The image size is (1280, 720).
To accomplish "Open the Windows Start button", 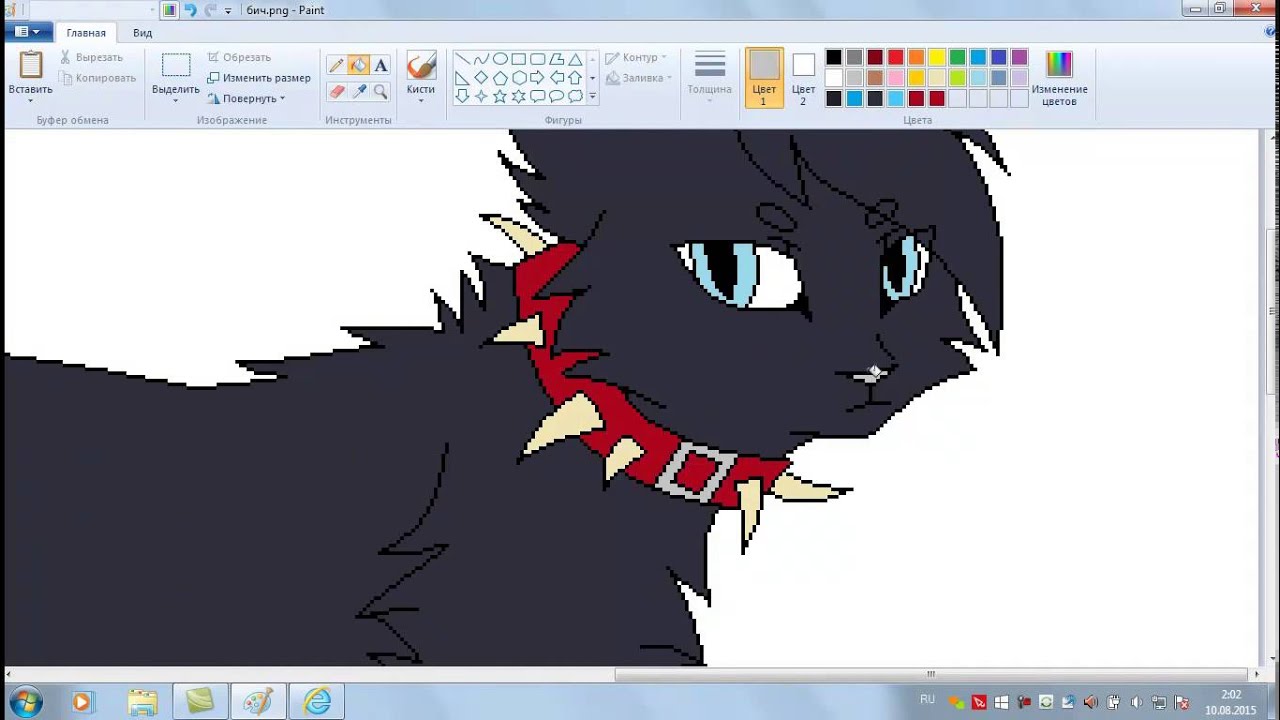I will [25, 702].
